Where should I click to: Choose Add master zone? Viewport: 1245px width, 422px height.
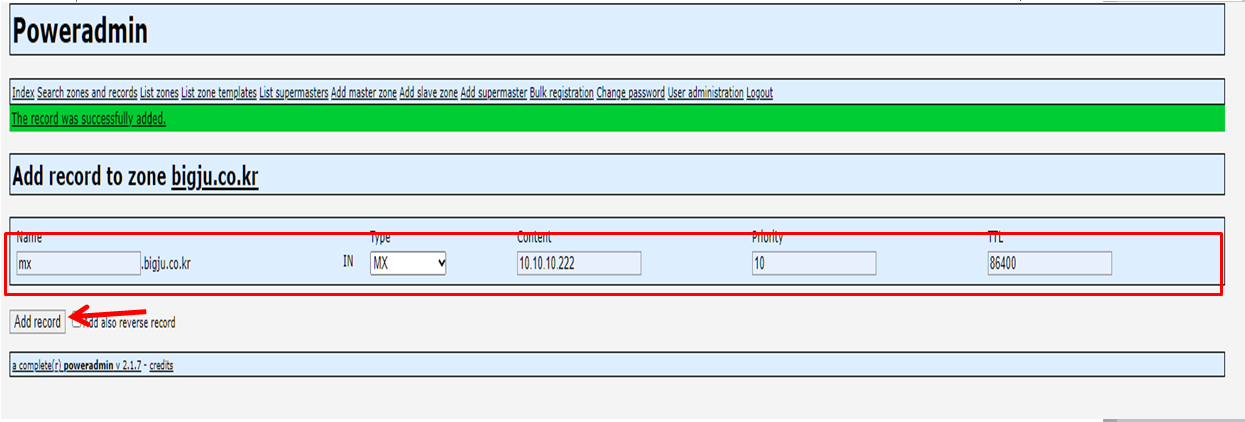coord(364,93)
